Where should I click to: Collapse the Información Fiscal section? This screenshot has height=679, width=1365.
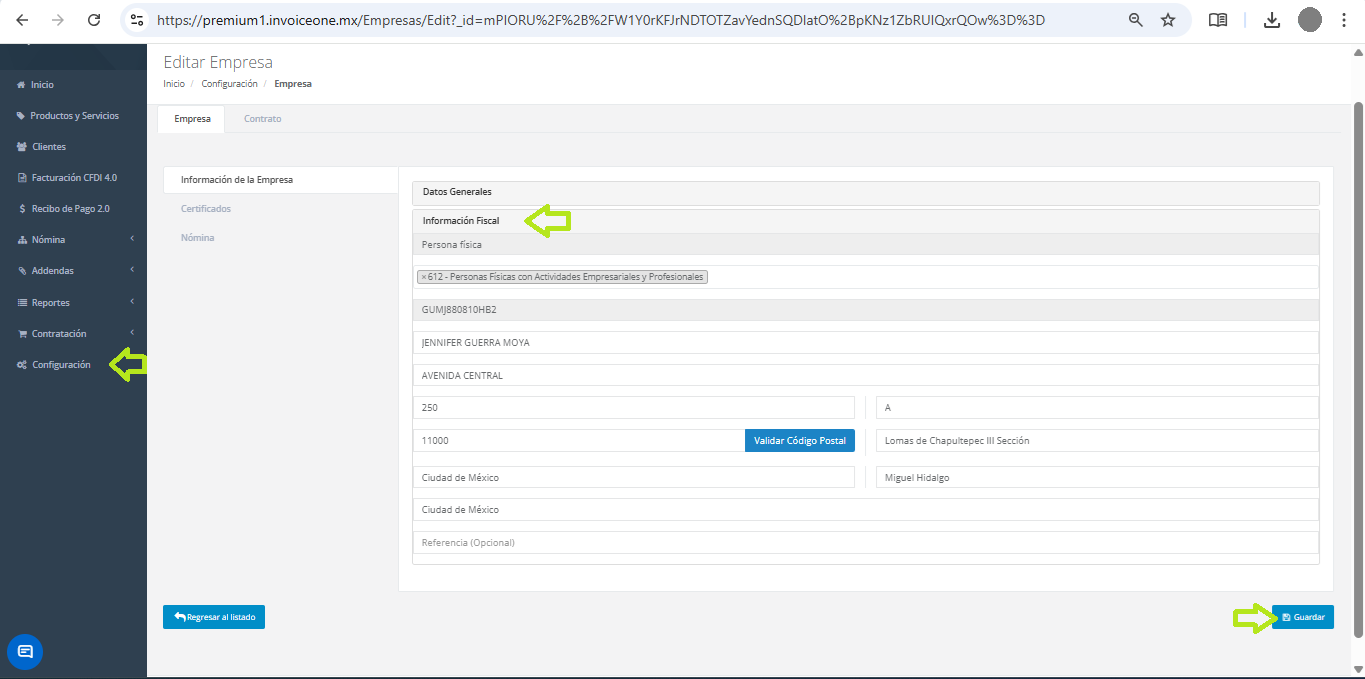[461, 221]
